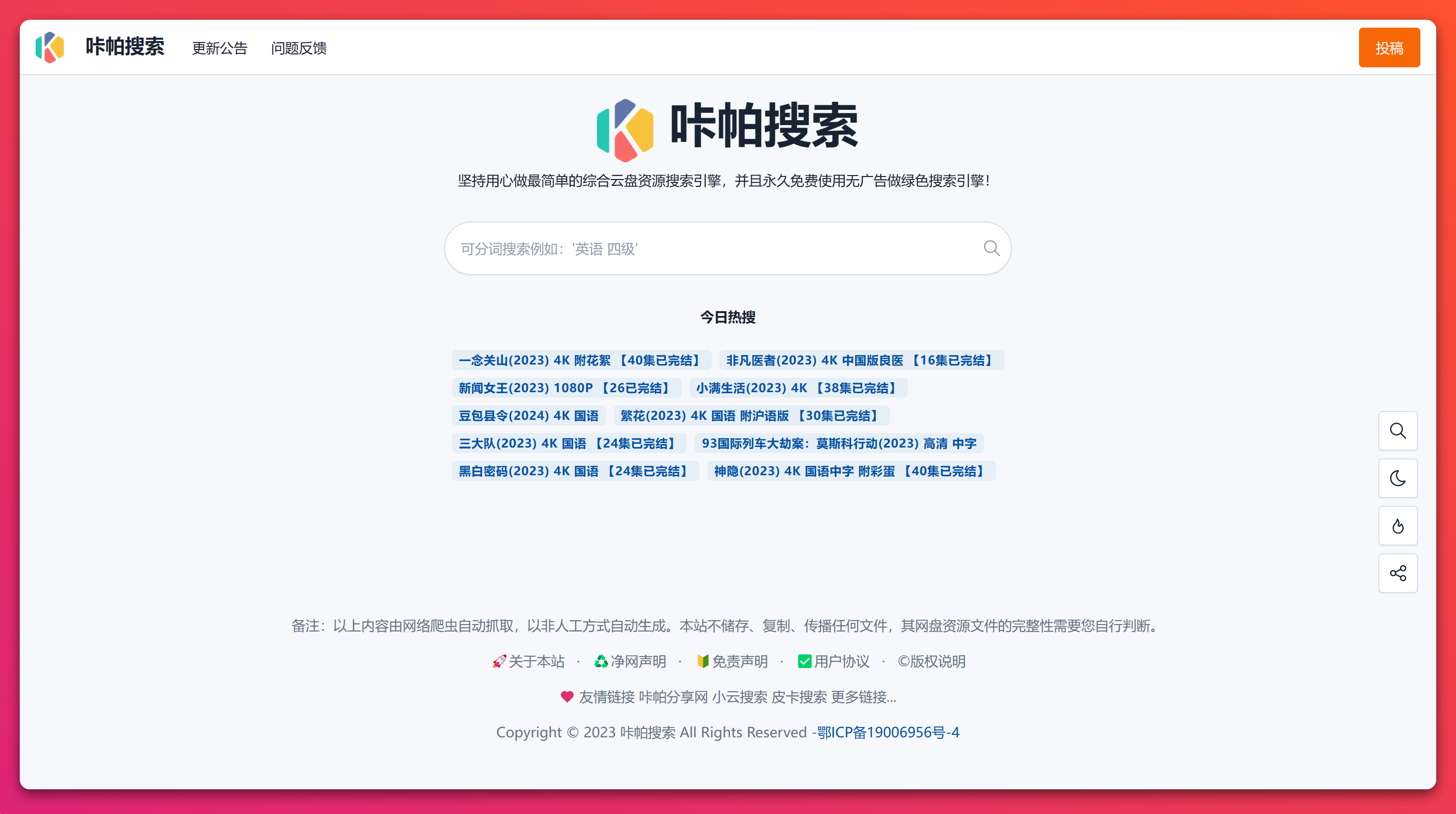The height and width of the screenshot is (814, 1456).
Task: Click the floating search icon on right sidebar
Action: point(1398,431)
